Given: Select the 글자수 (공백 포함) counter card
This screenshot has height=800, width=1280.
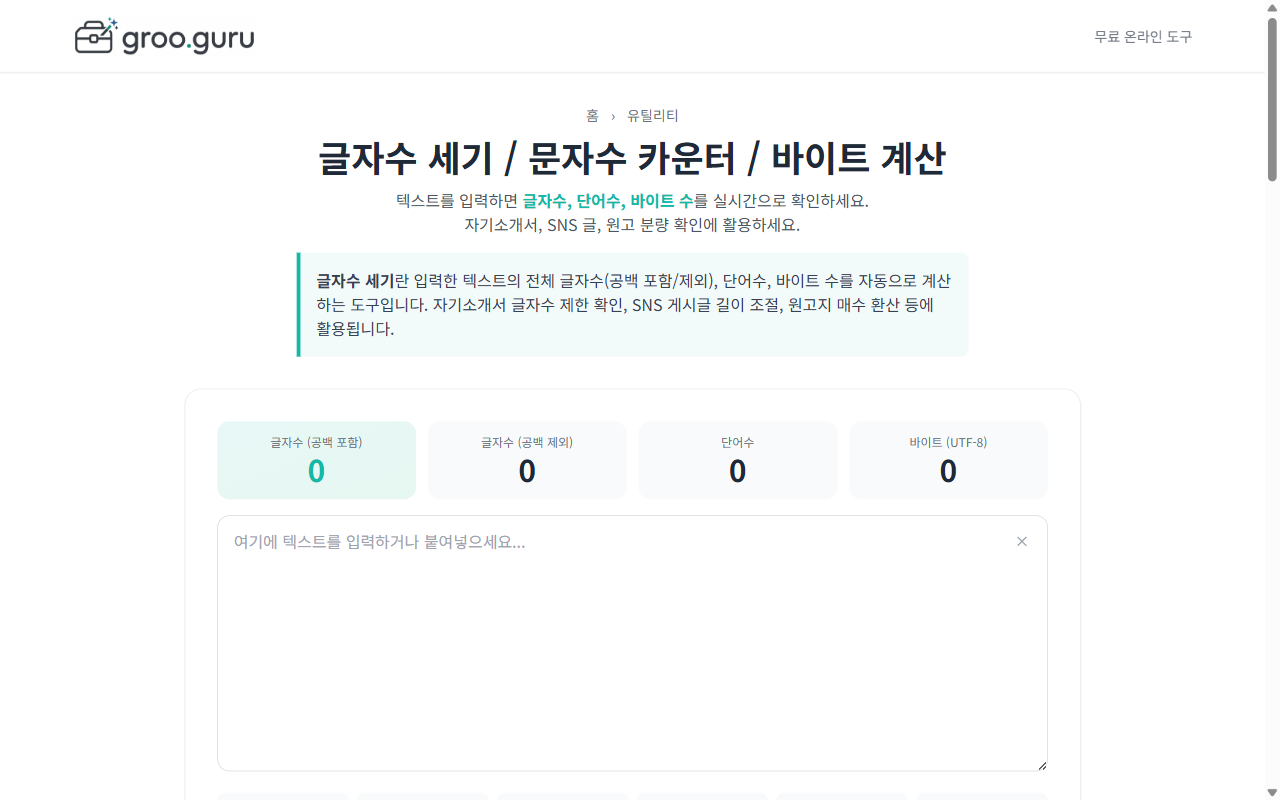Looking at the screenshot, I should coord(316,460).
